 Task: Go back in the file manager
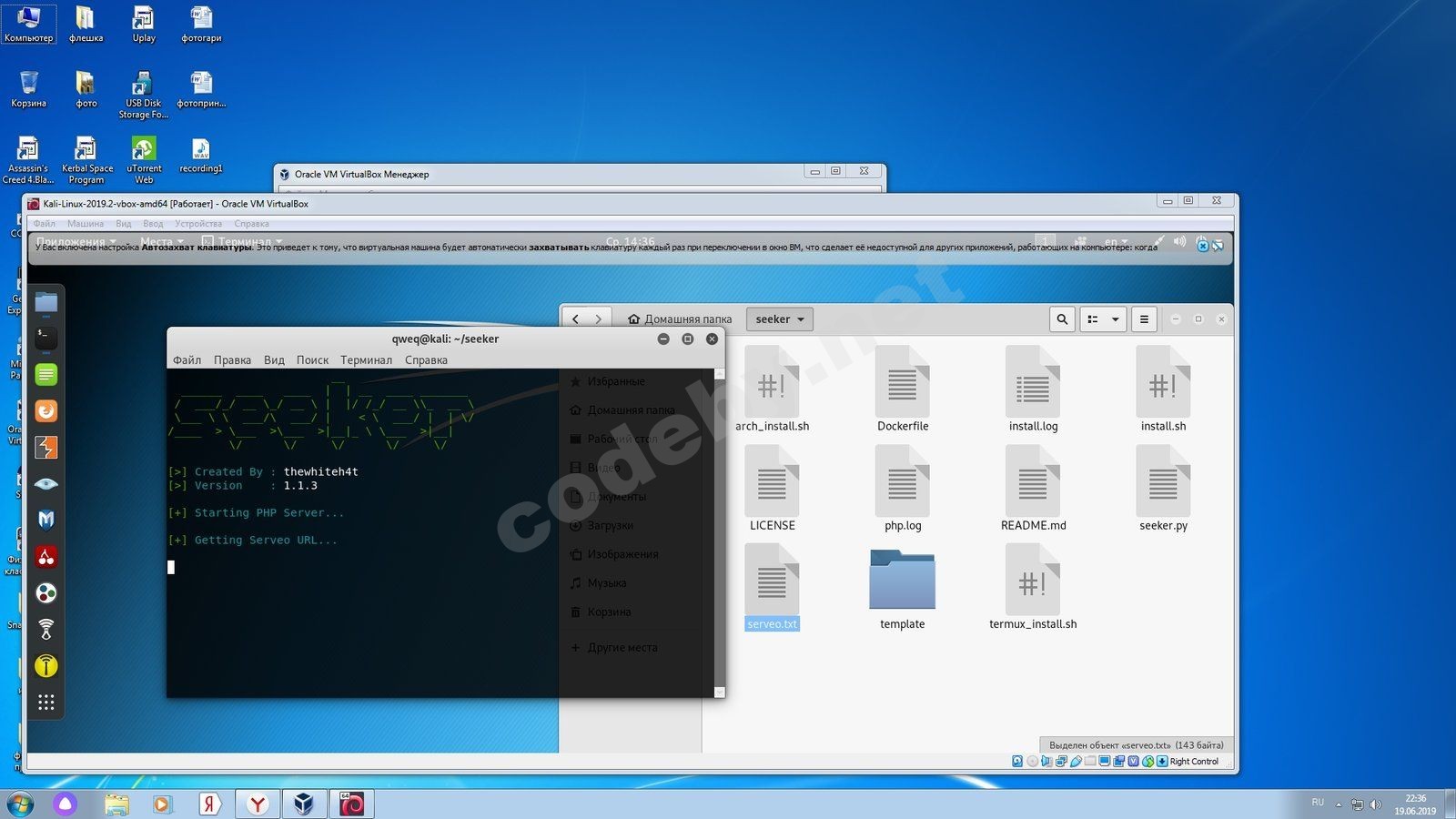[x=575, y=319]
